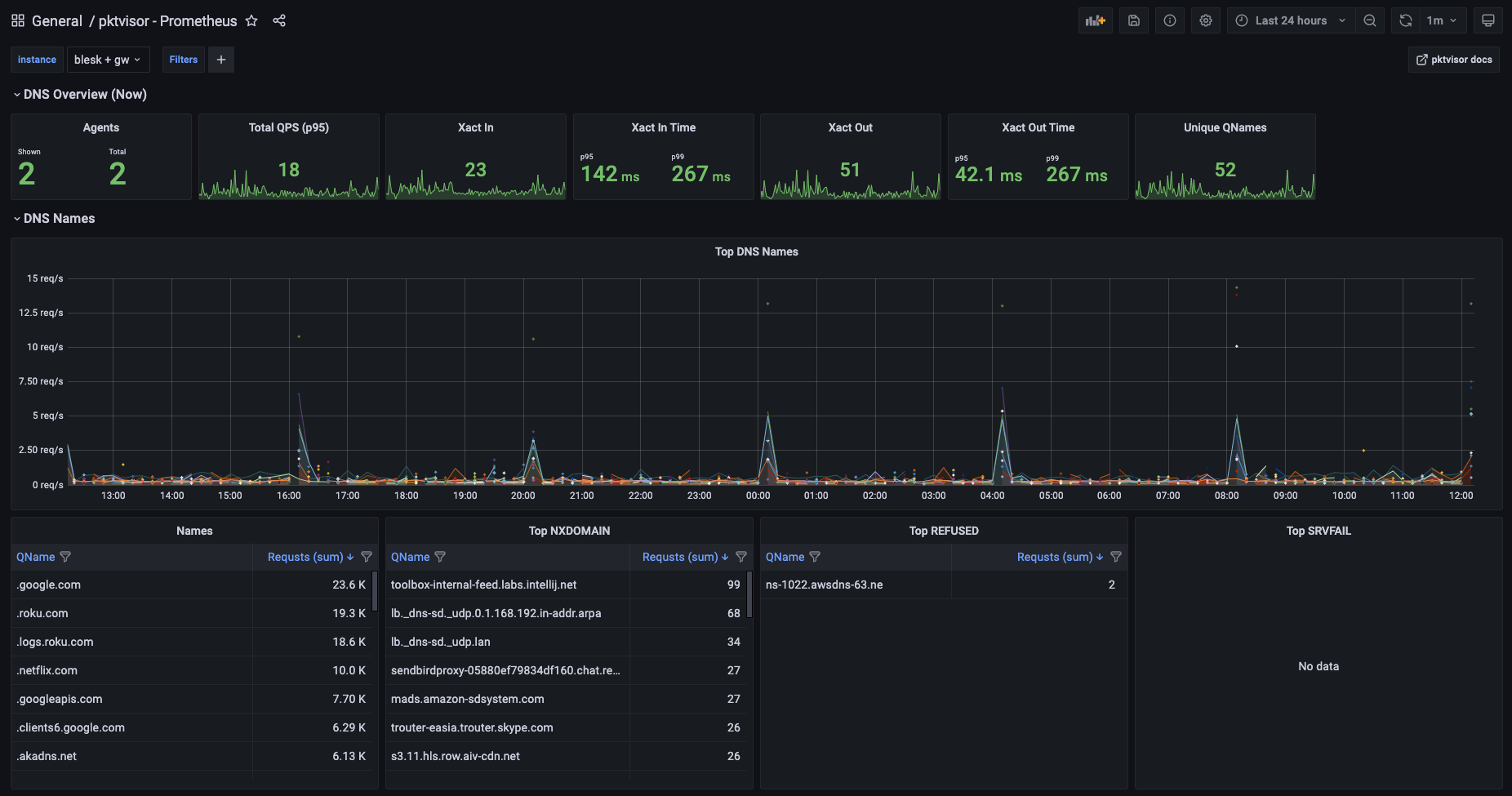Click the Top NXDOMAIN table scrollbar
This screenshot has width=1512, height=796.
coord(749,594)
